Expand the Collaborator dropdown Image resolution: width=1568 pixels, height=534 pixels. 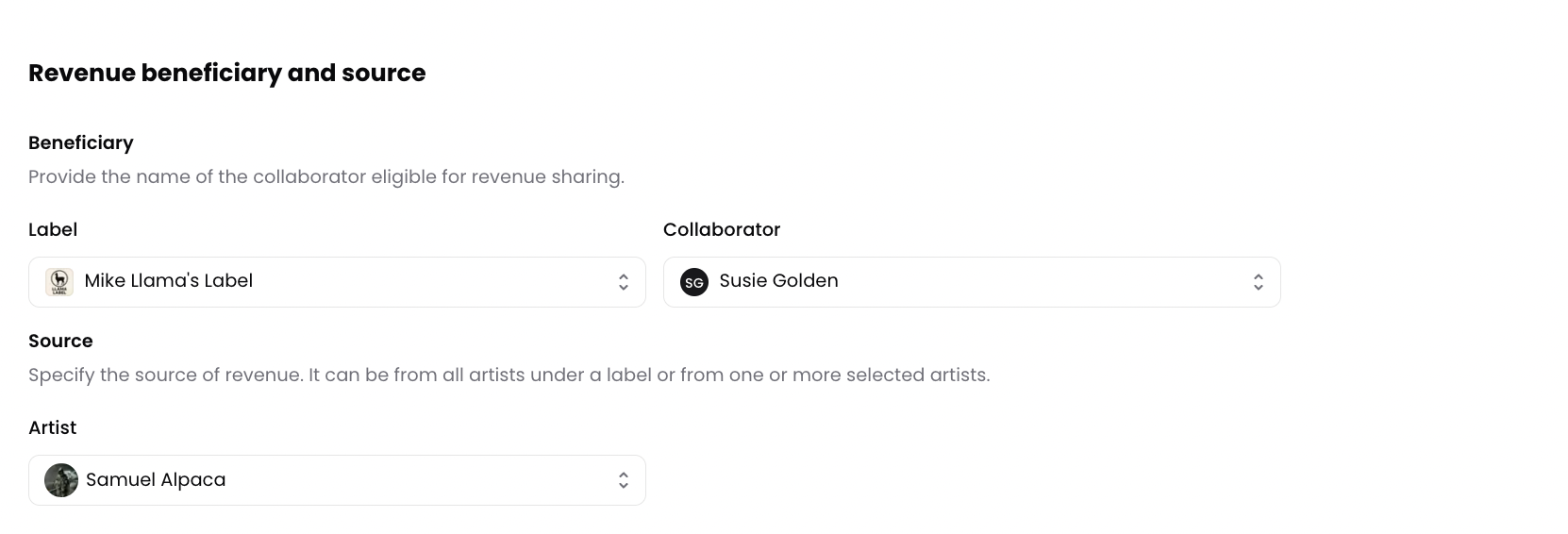[991, 282]
